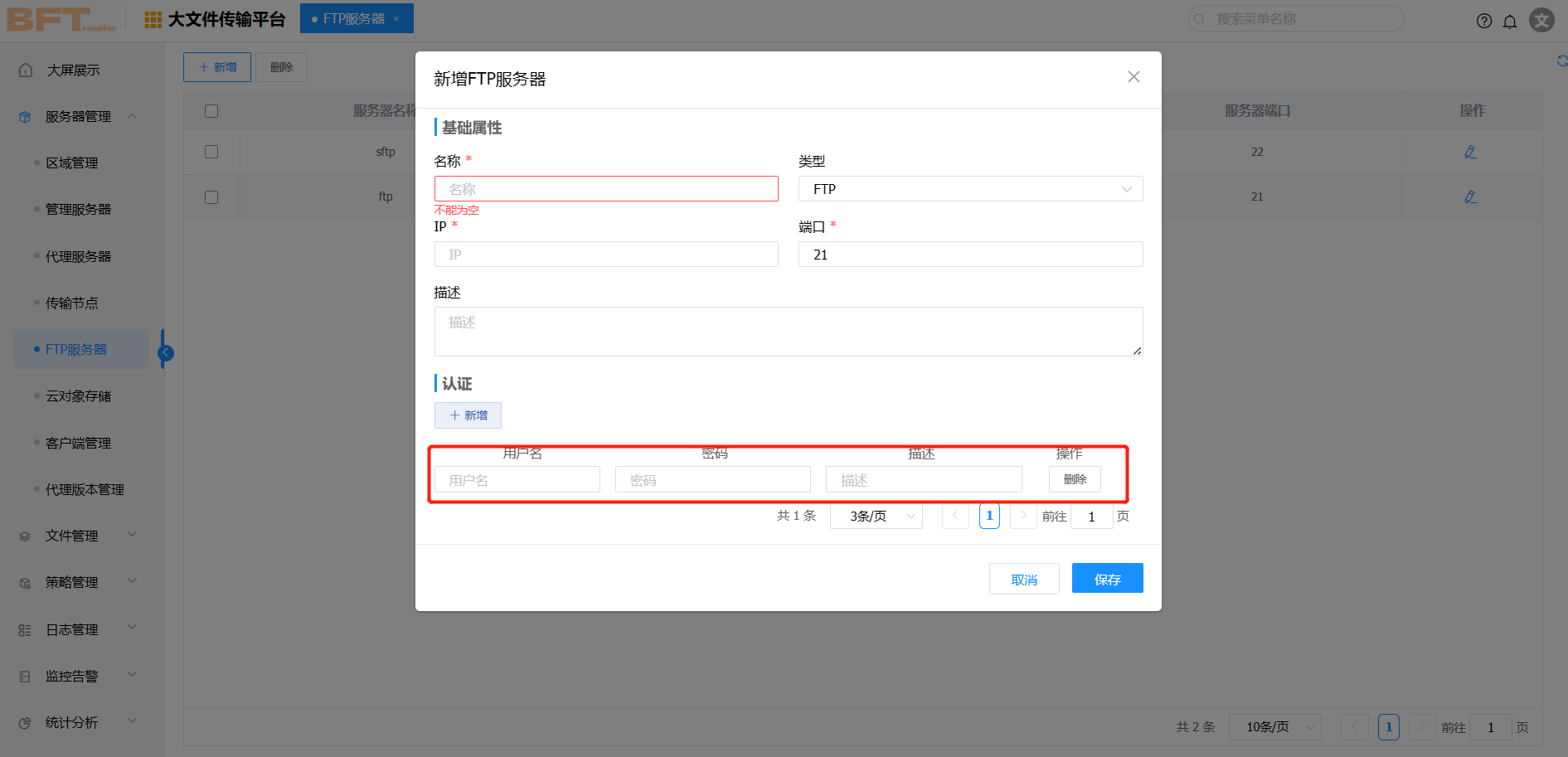Focus the 密码 input field
Viewport: 1568px width, 757px height.
(x=713, y=479)
